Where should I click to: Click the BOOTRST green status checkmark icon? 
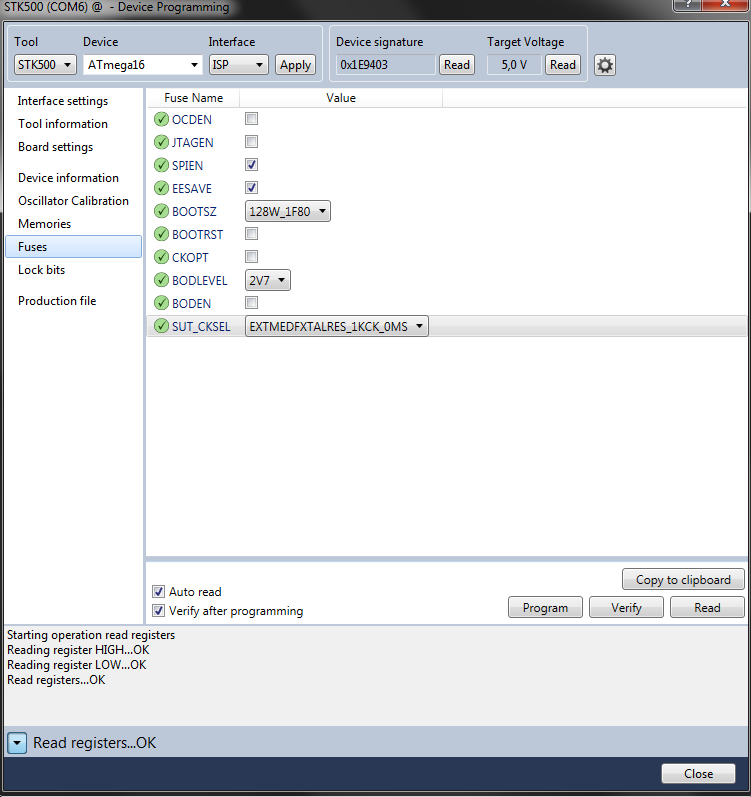click(x=161, y=234)
